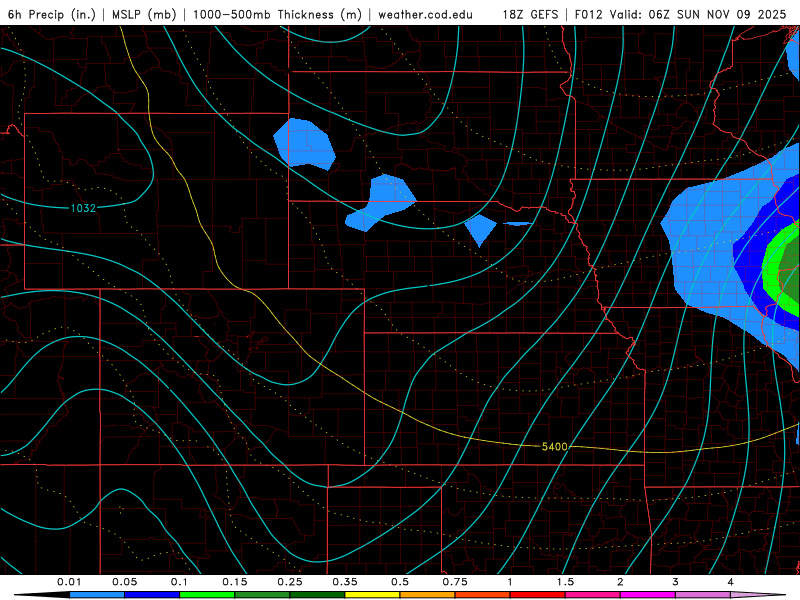This screenshot has width=800, height=600.
Task: Click the weather.cod.edu text
Action: (x=426, y=14)
